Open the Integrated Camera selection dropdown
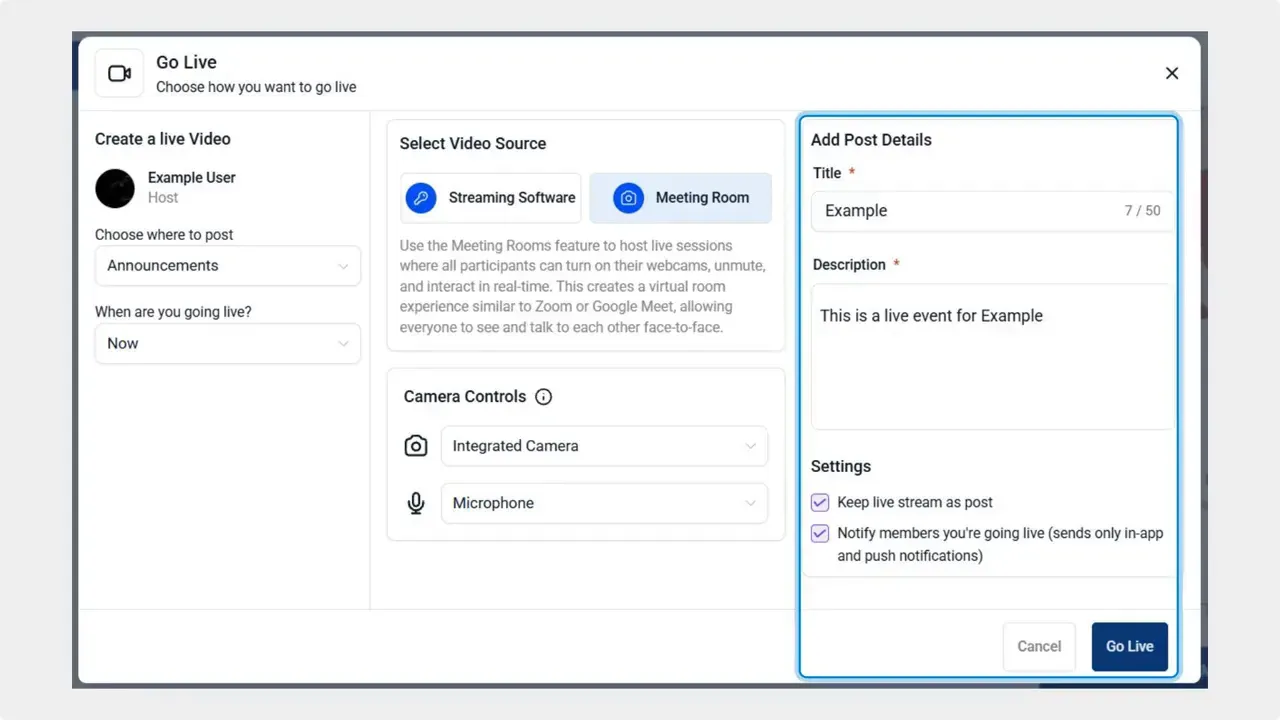 (604, 445)
